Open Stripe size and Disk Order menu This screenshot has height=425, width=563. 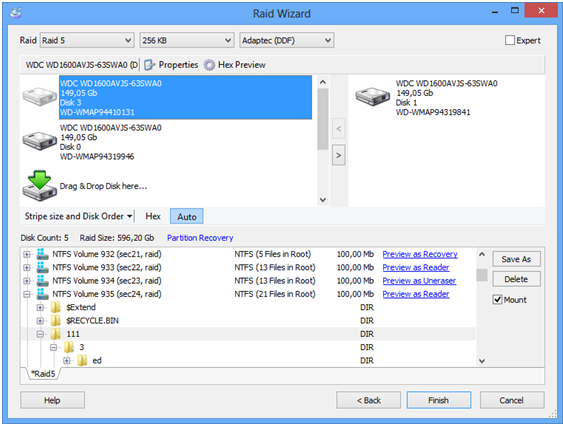(78, 216)
